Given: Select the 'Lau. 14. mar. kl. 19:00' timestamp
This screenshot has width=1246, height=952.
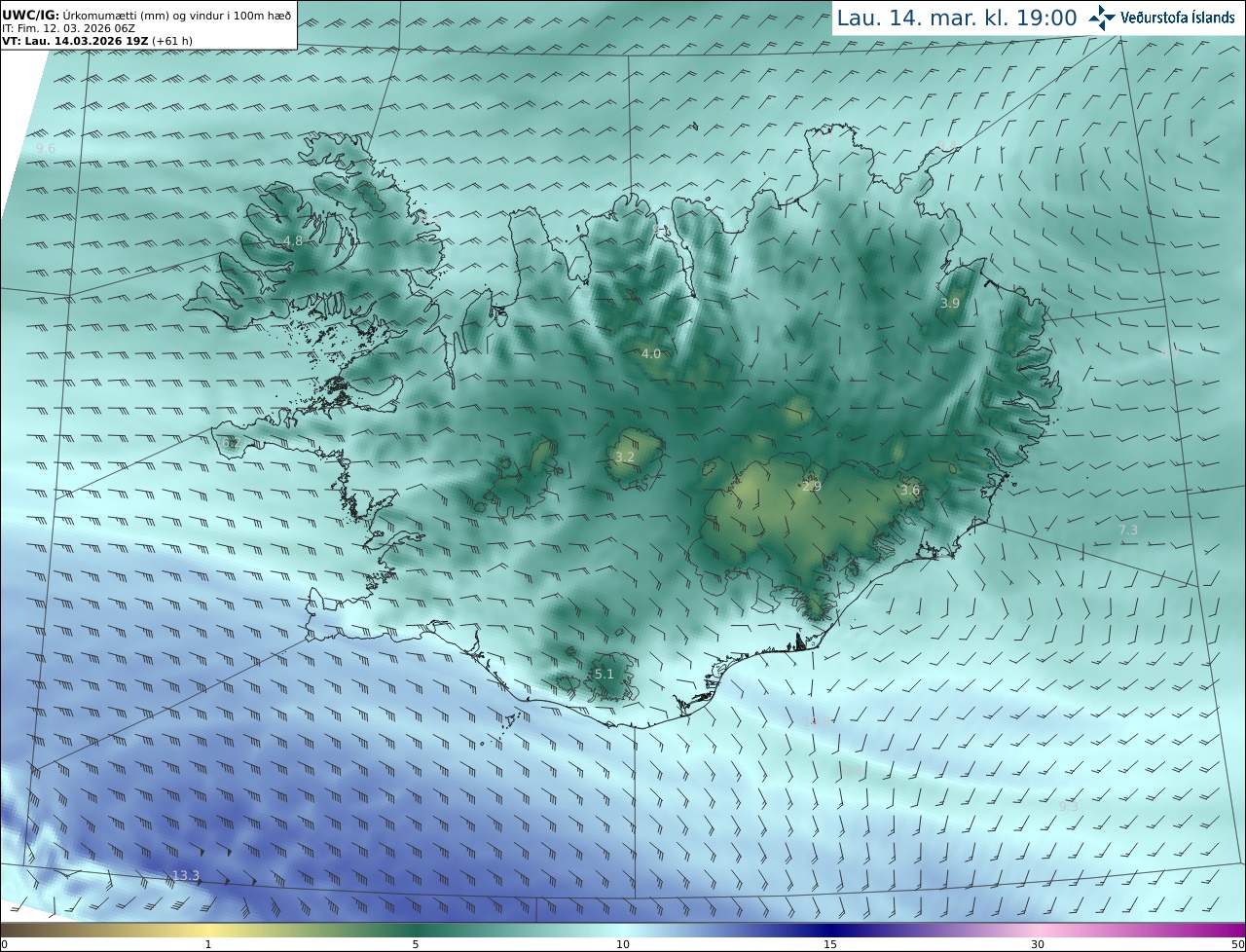Looking at the screenshot, I should [957, 18].
